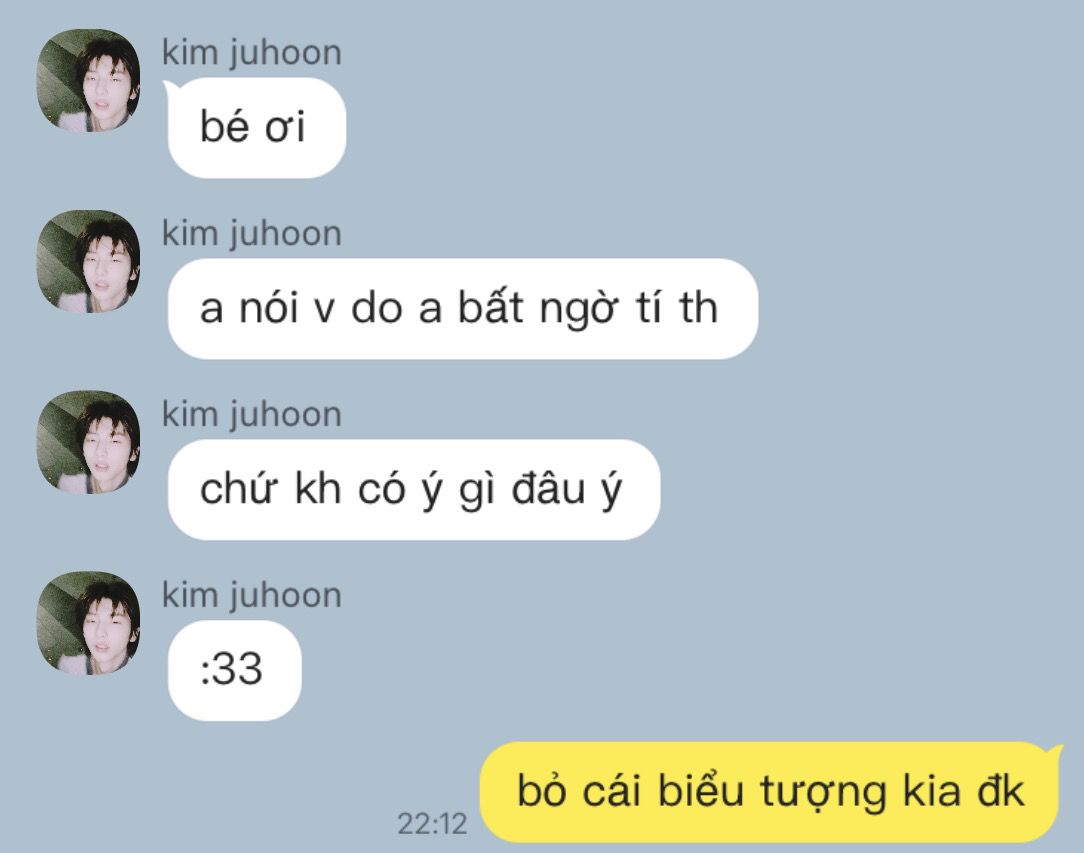Tap the ':33' message bubble

pos(234,671)
